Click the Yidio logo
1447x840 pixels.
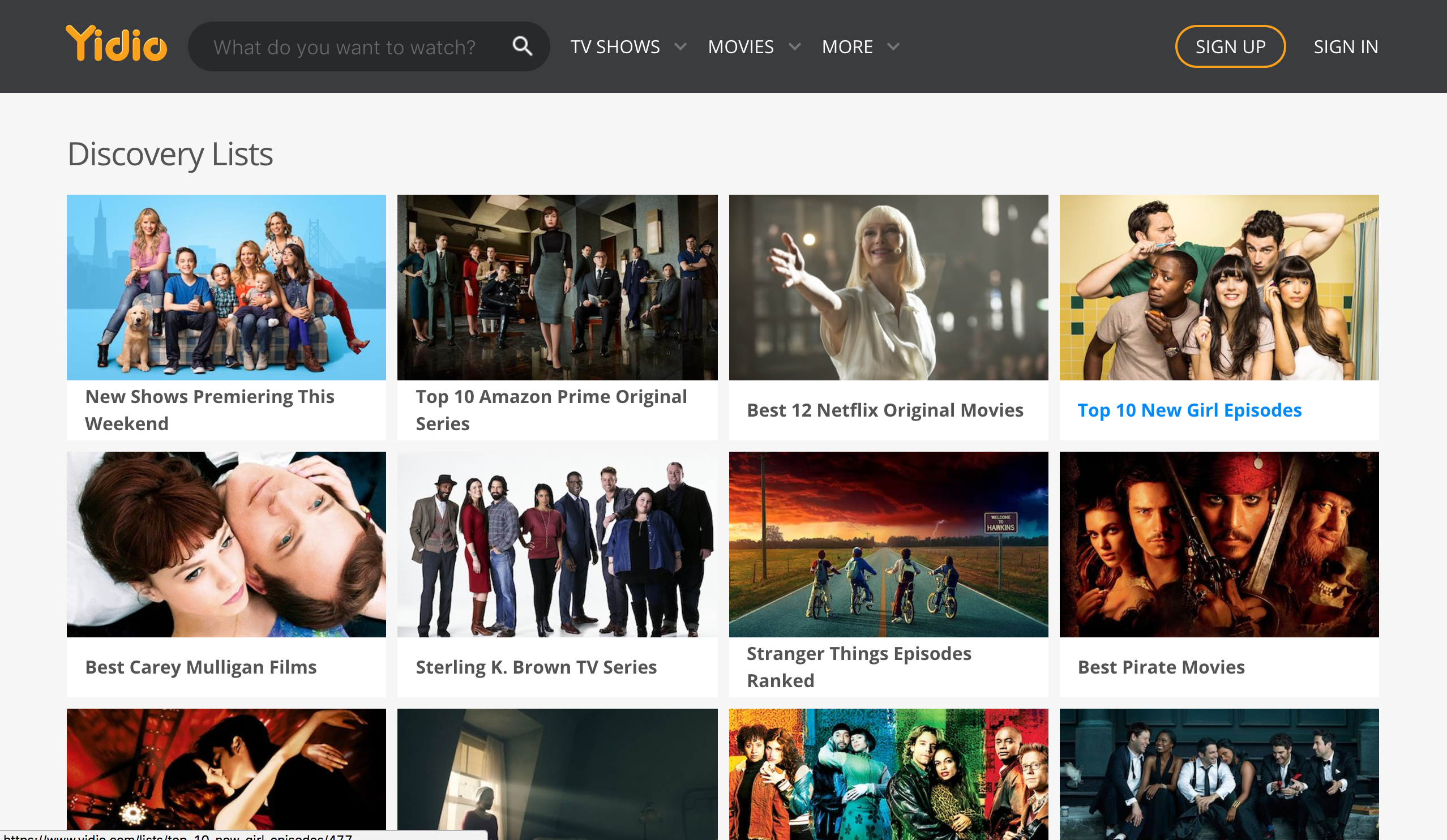click(x=117, y=44)
